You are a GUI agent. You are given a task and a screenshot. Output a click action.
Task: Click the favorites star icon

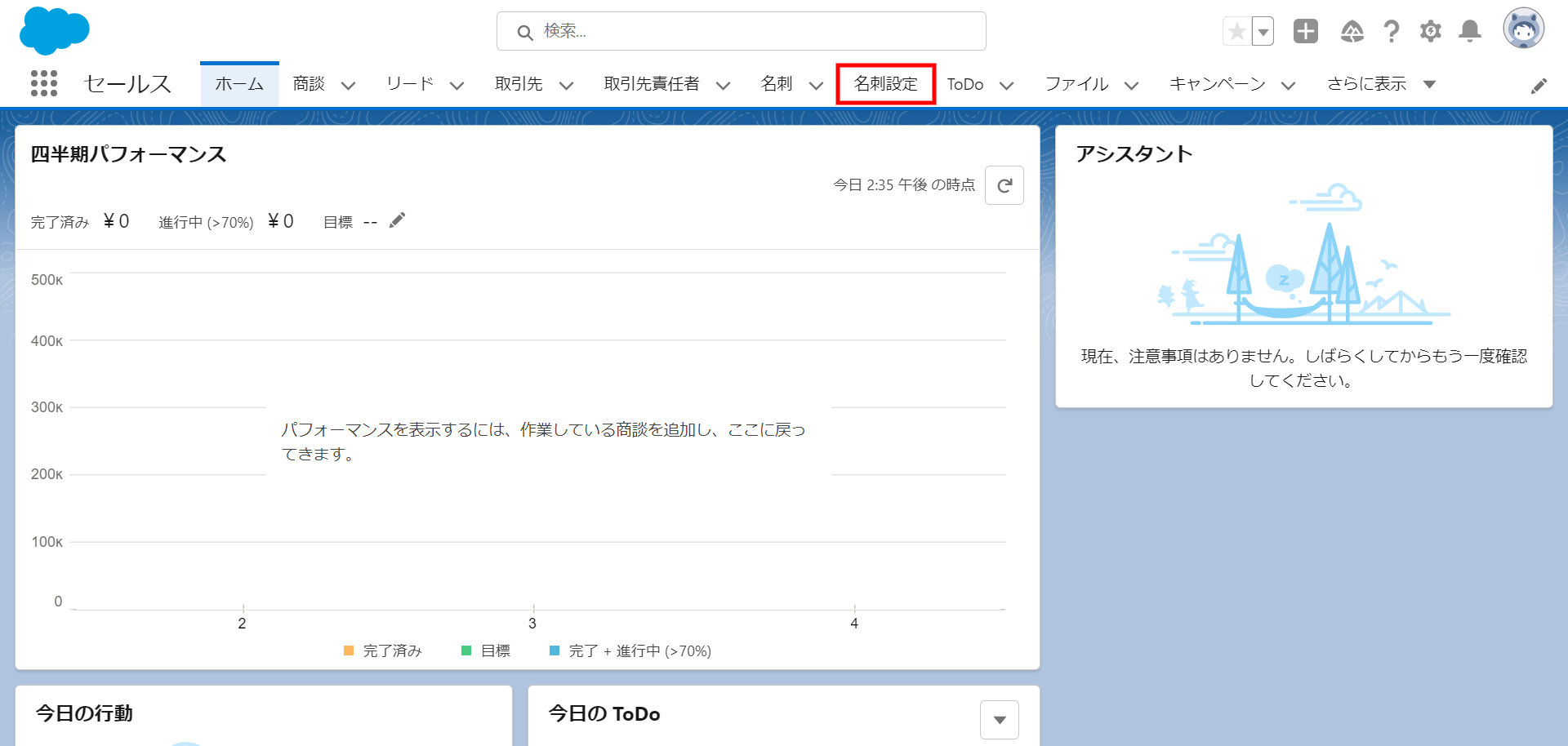click(1236, 32)
